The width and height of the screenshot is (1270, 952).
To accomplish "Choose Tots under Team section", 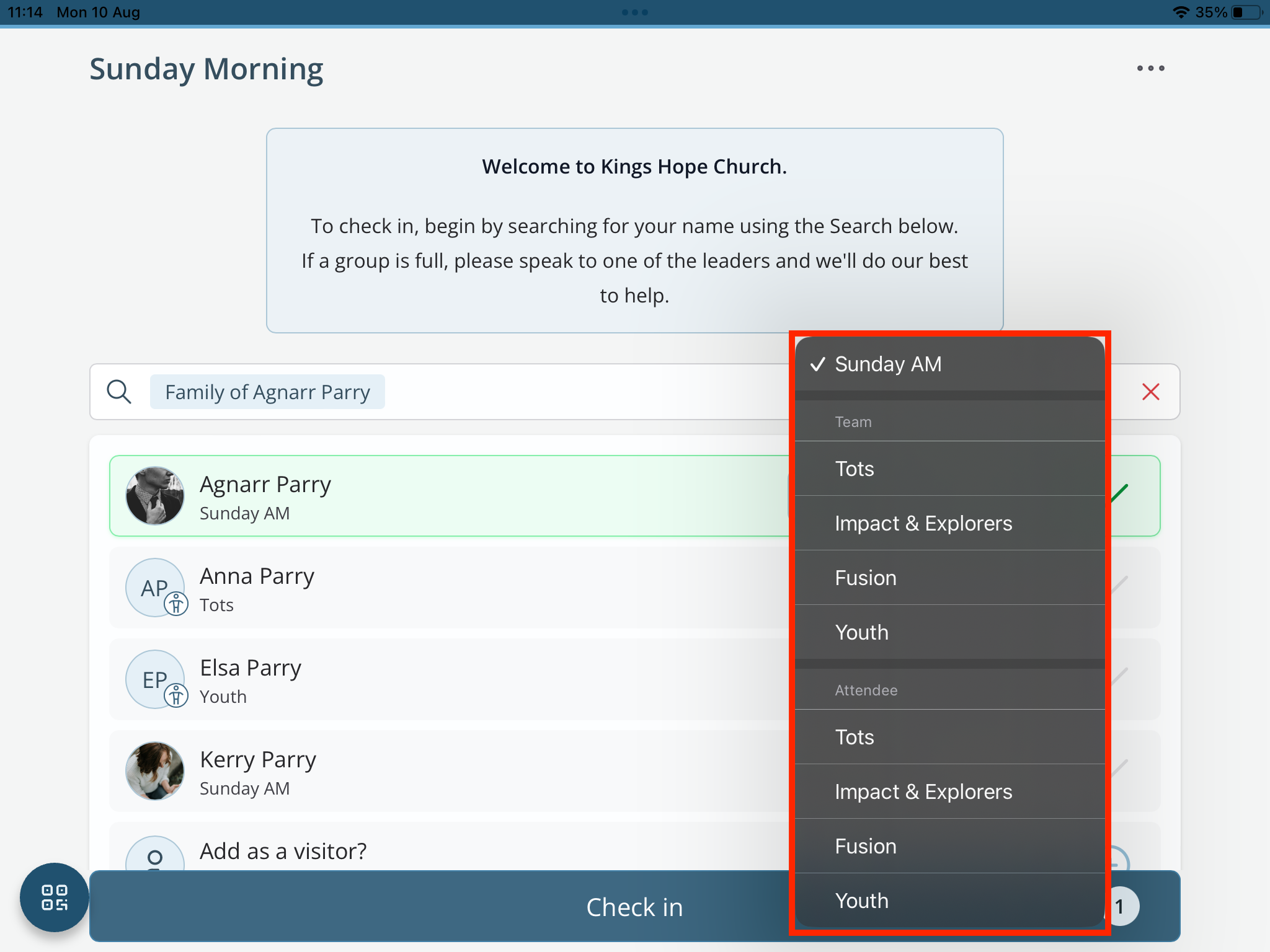I will (950, 469).
